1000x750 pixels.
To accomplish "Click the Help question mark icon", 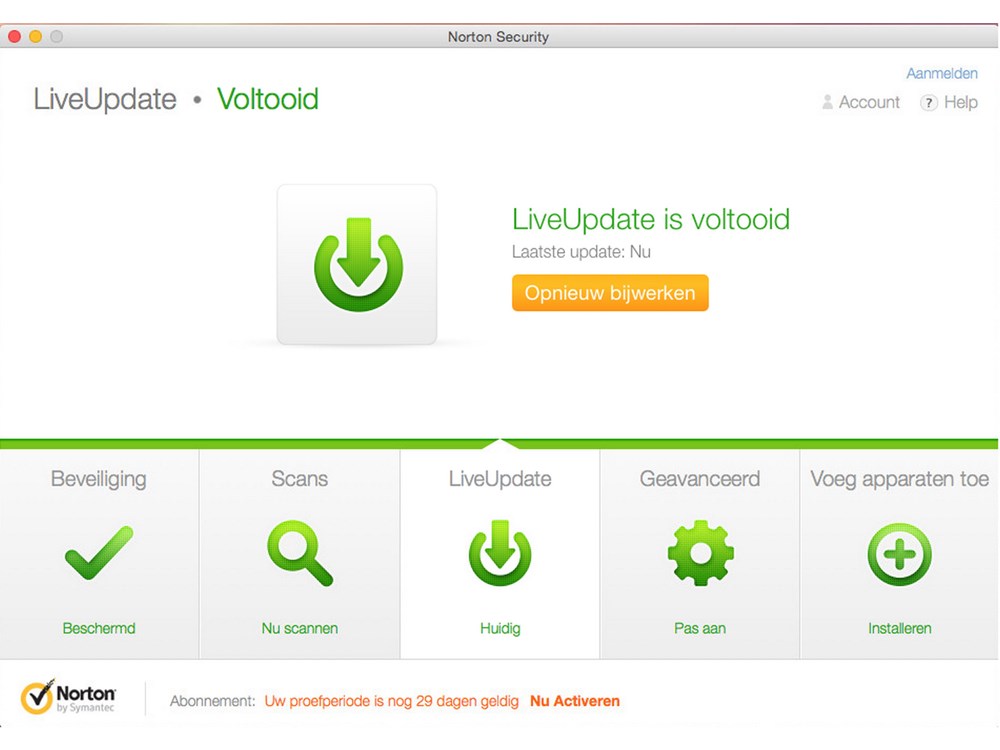I will point(929,103).
